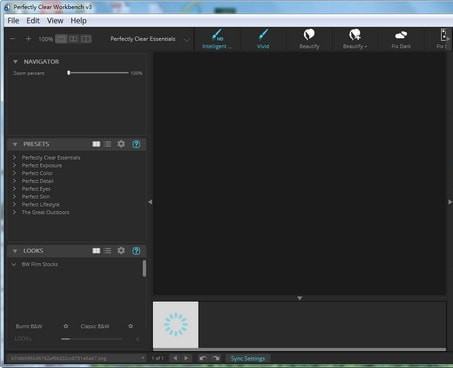Select the Vivid preset brush icon
Image resolution: width=453 pixels, height=368 pixels.
pyautogui.click(x=263, y=35)
